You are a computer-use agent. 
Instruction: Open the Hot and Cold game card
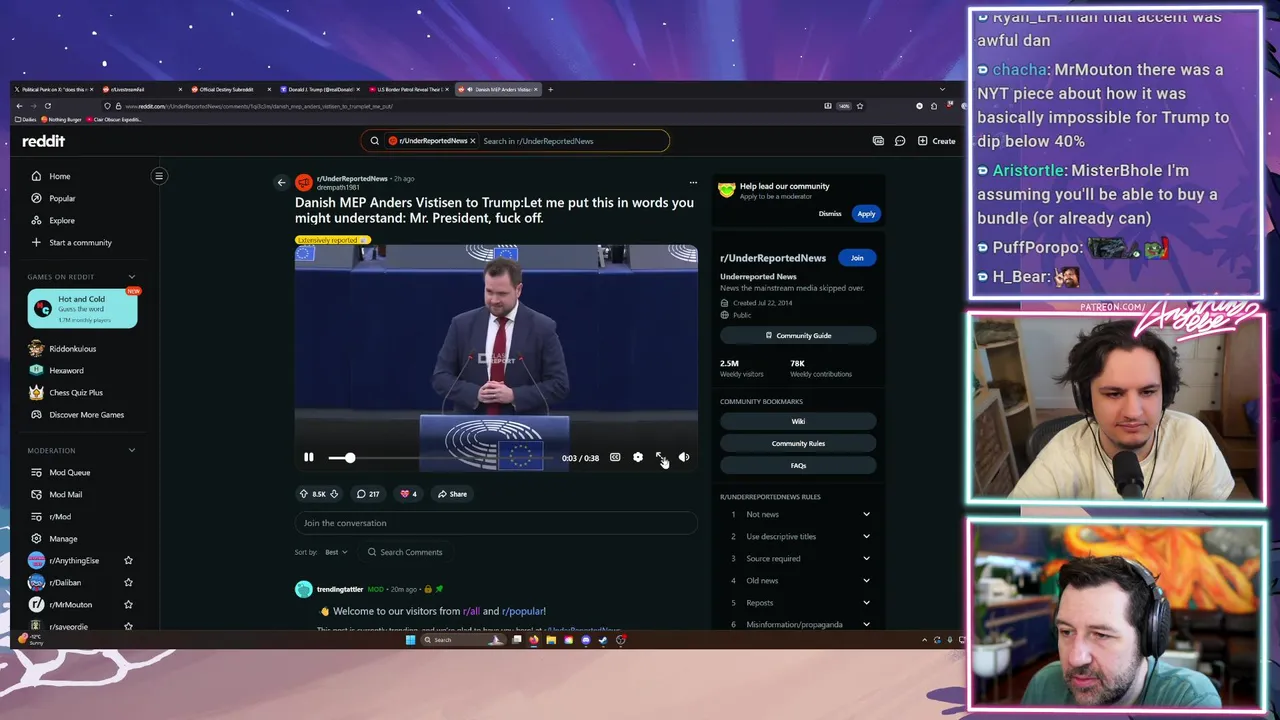tap(82, 309)
